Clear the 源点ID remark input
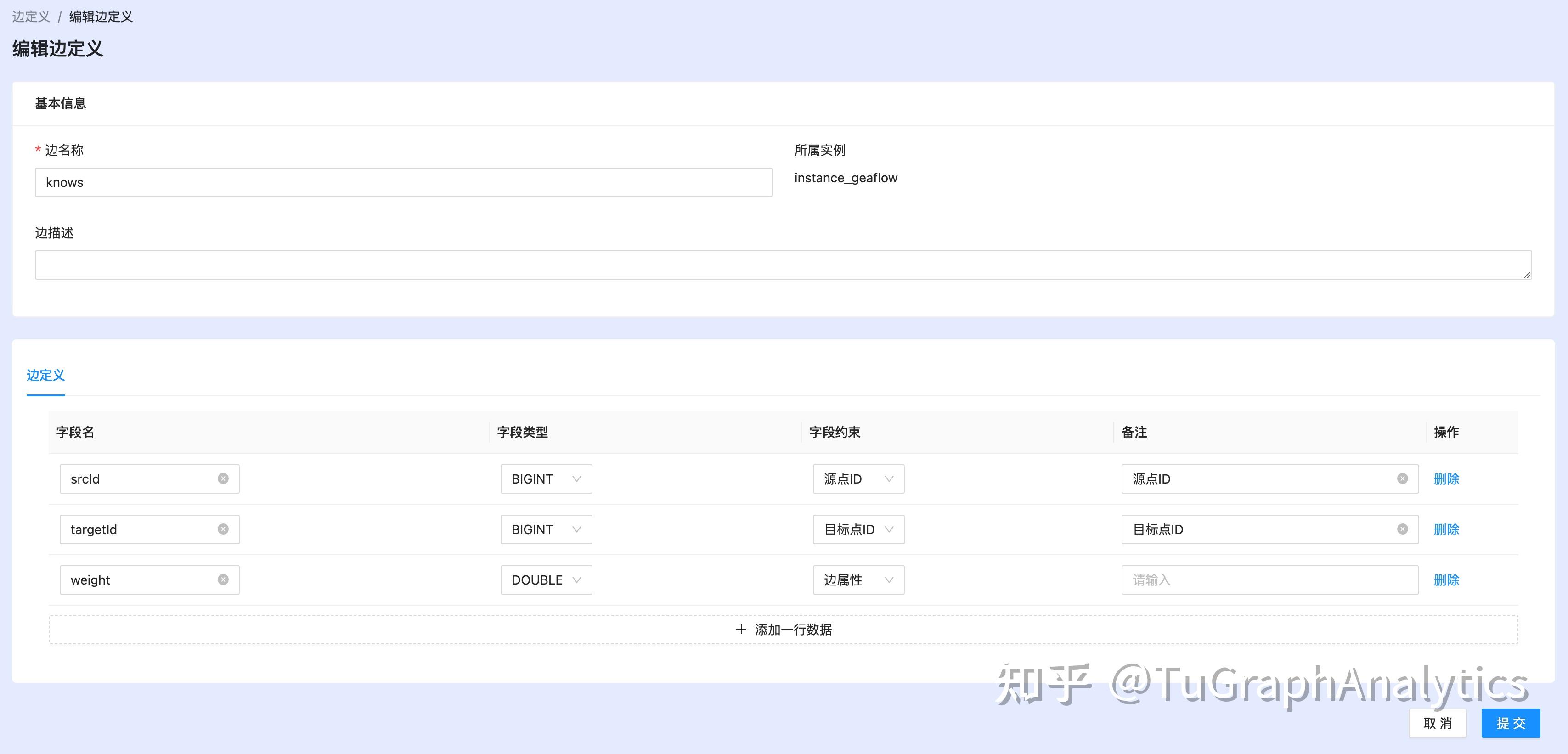The height and width of the screenshot is (754, 1568). click(x=1403, y=479)
